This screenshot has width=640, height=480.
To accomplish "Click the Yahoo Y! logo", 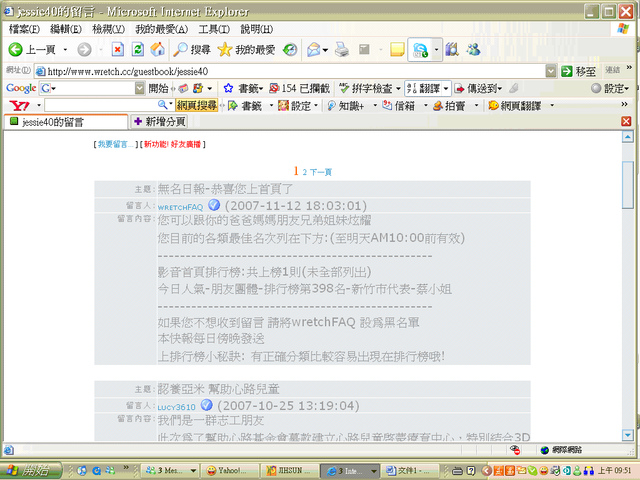I will tap(19, 106).
